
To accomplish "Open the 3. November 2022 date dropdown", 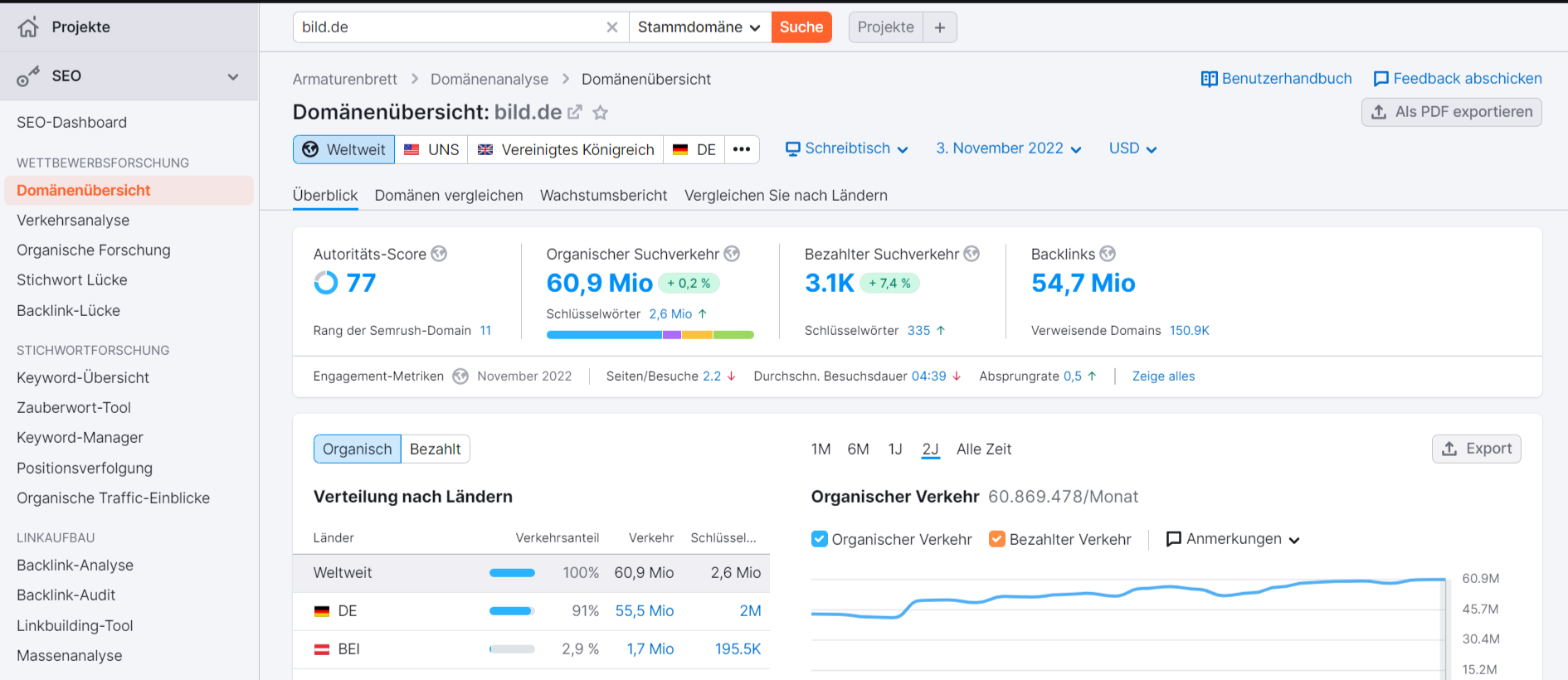I will coord(1009,148).
